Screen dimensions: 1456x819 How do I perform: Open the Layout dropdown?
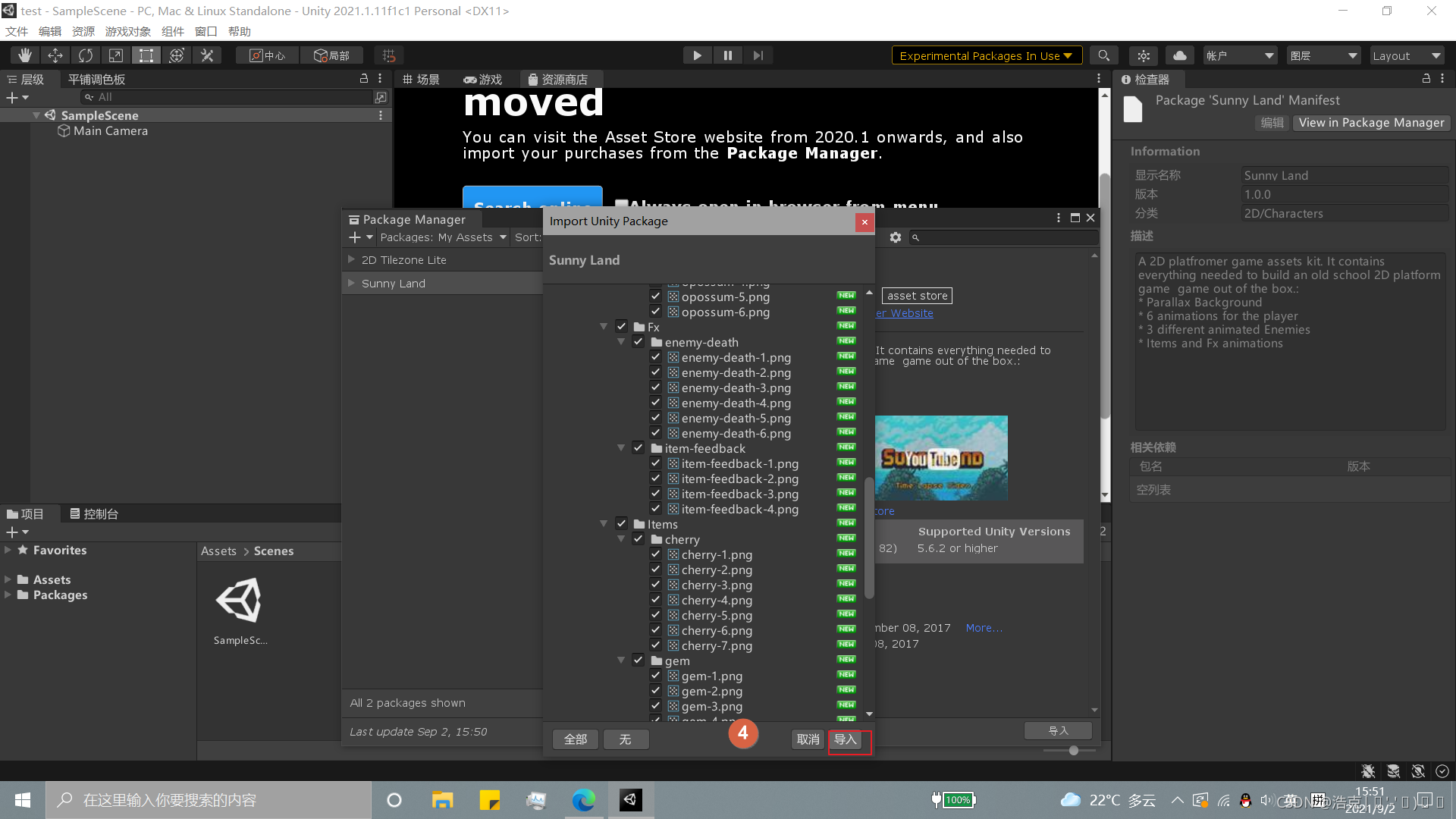pos(1407,55)
